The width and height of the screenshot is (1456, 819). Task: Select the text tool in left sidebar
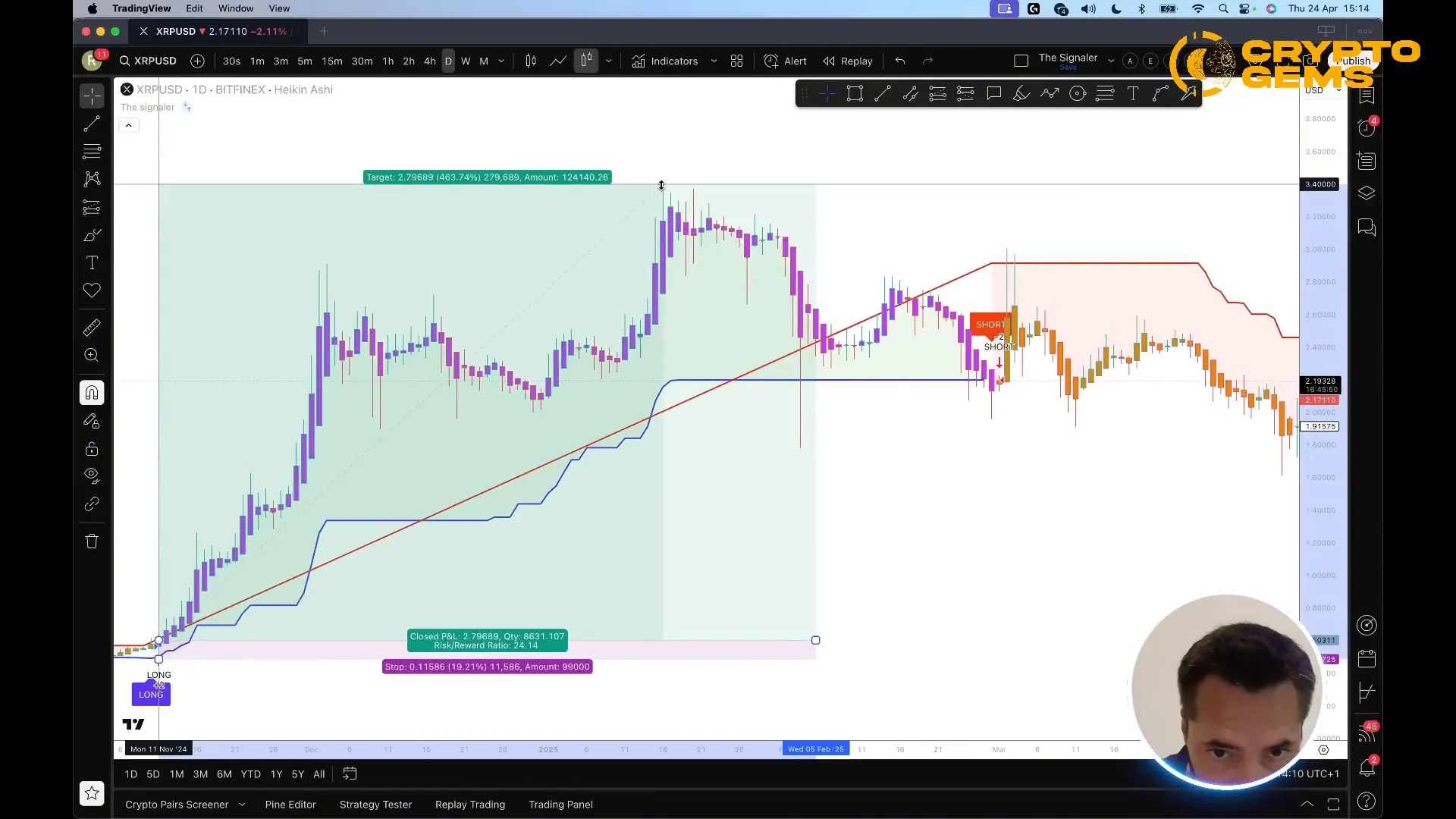tap(92, 262)
